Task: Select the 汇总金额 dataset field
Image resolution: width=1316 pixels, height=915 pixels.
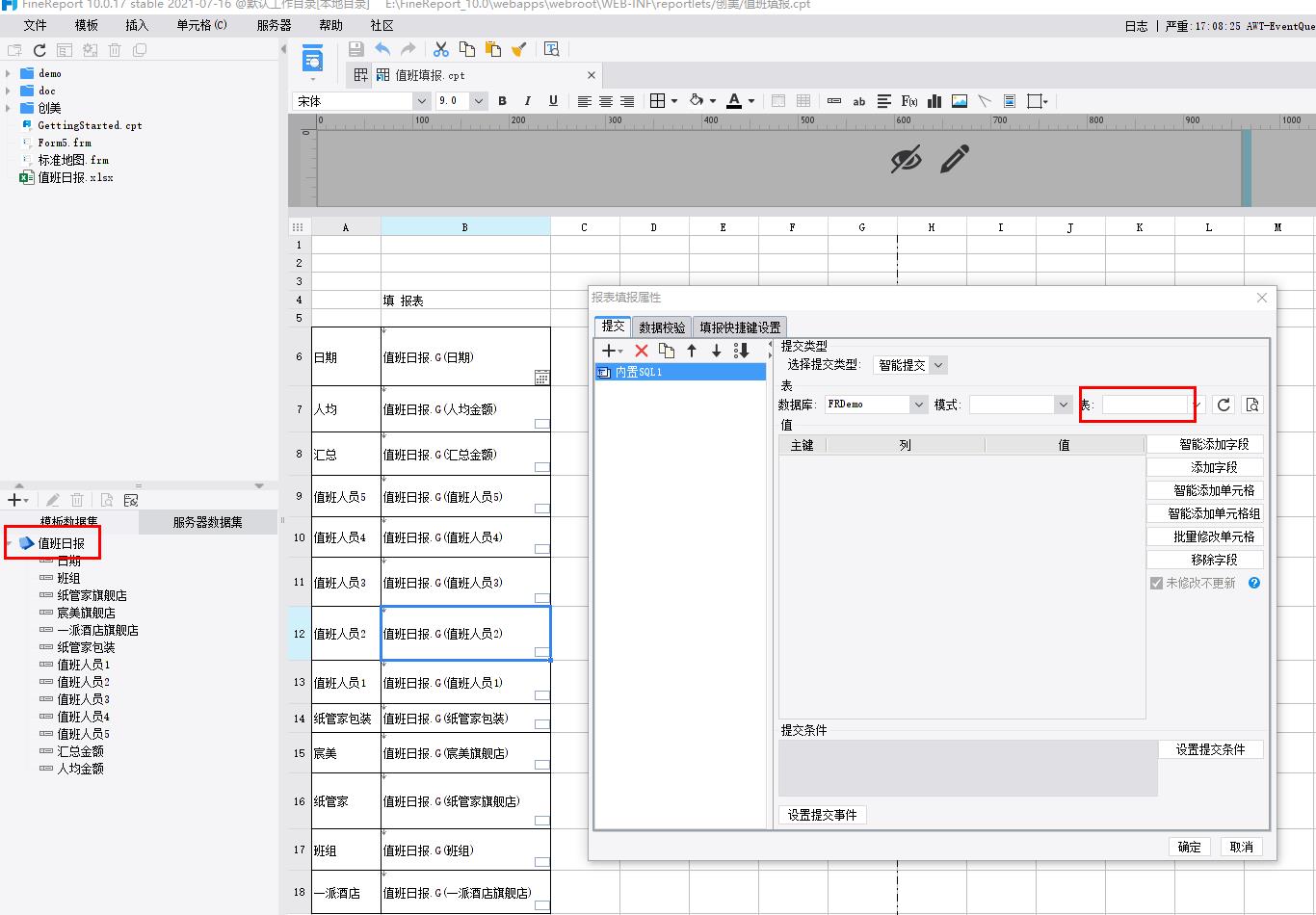Action: (80, 751)
